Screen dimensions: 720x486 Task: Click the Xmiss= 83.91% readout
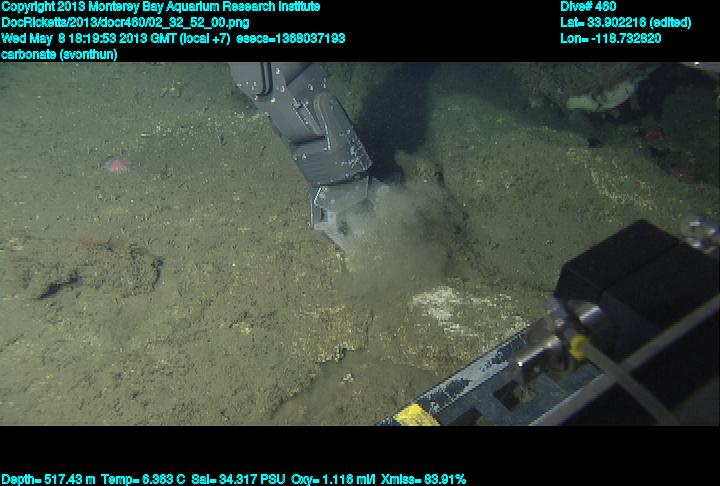(423, 479)
